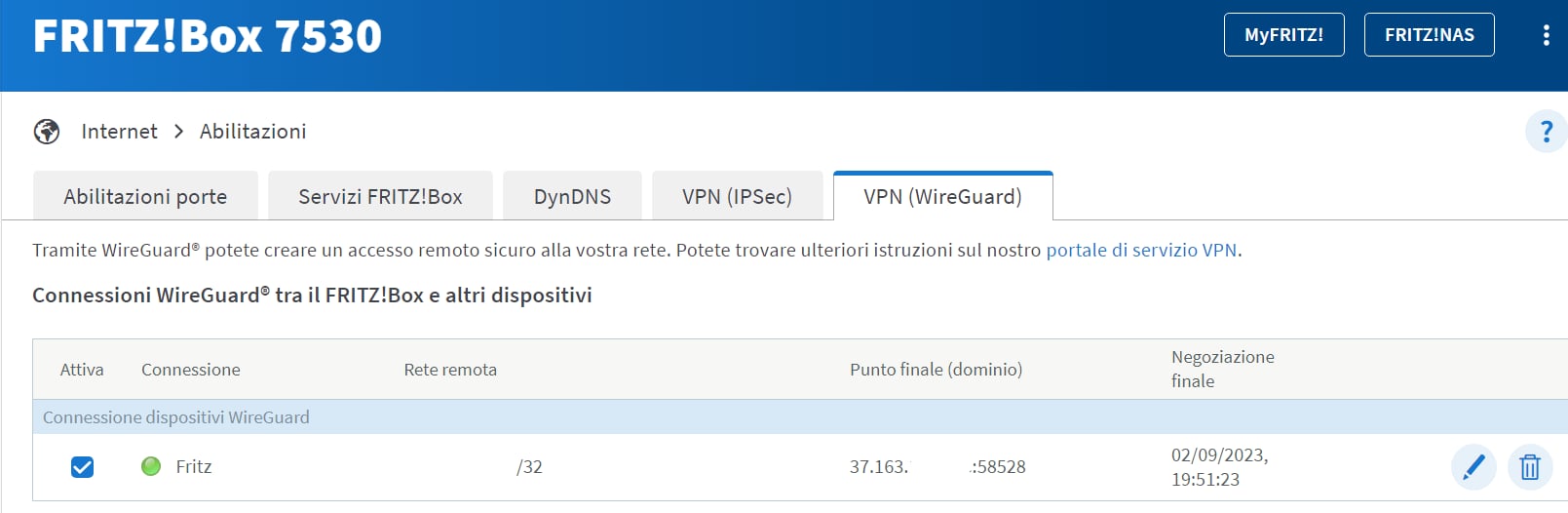Viewport: 1568px width, 513px height.
Task: Select the DynDNS tab
Action: (x=572, y=196)
